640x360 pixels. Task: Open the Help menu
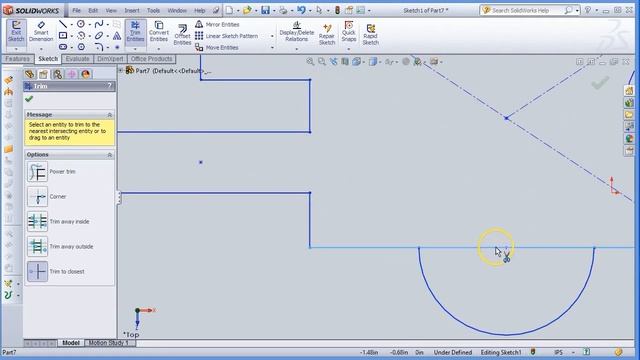200,10
